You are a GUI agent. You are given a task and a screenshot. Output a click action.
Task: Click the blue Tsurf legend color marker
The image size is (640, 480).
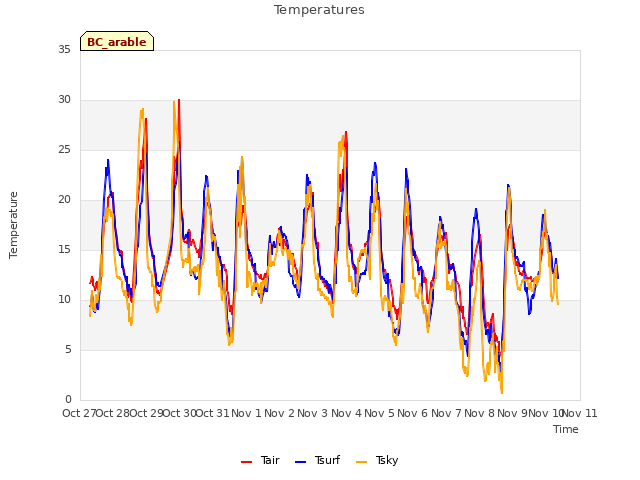[300, 462]
